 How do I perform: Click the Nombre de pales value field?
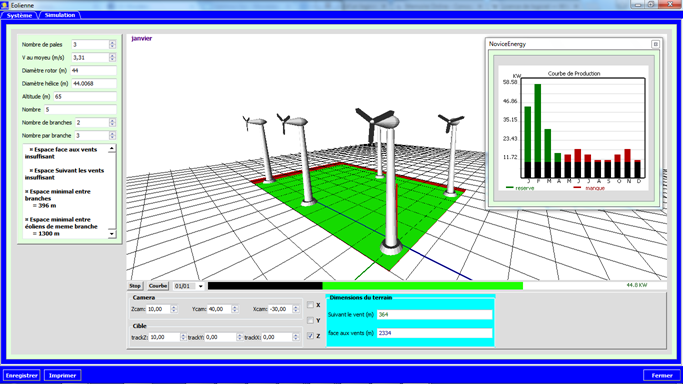(90, 44)
